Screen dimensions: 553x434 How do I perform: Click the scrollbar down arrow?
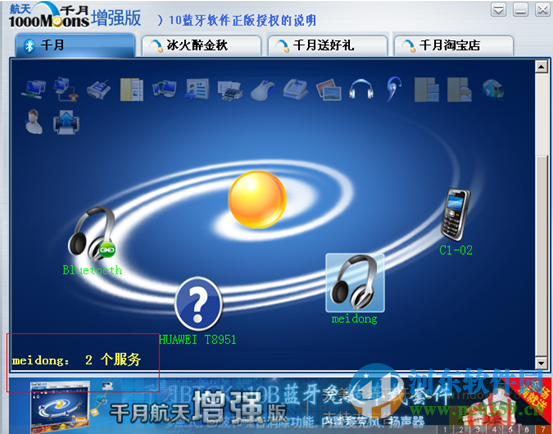(541, 362)
